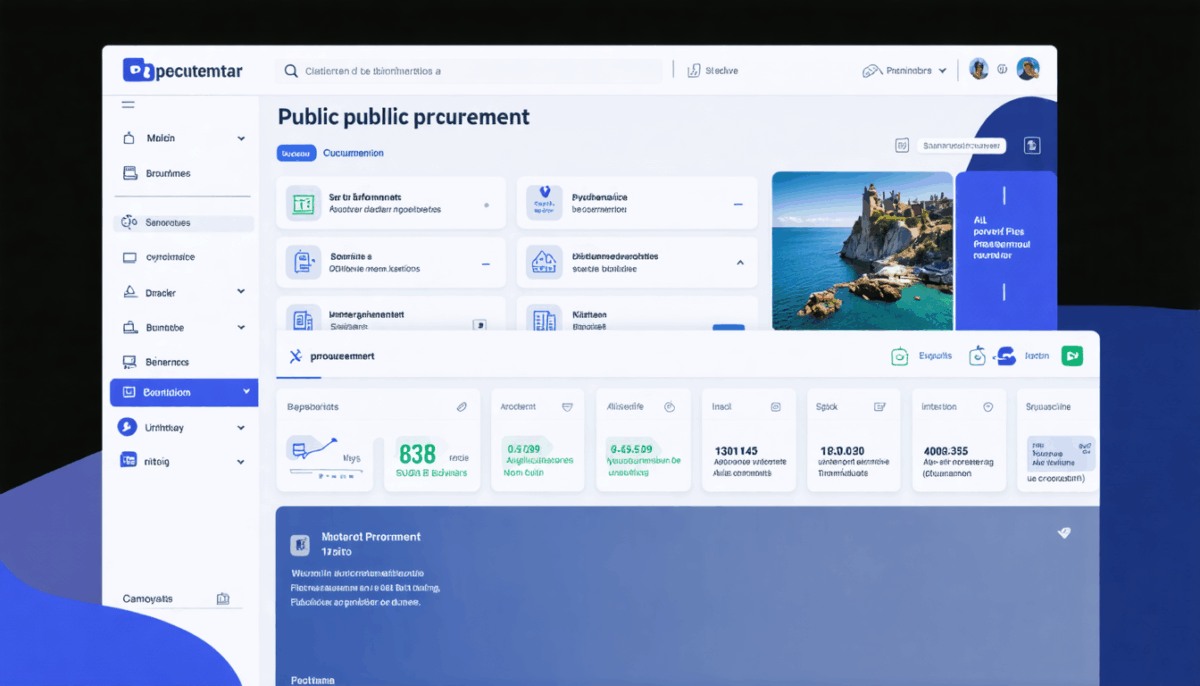The height and width of the screenshot is (686, 1200).
Task: Click the magnifier icon in search bar
Action: (x=291, y=71)
